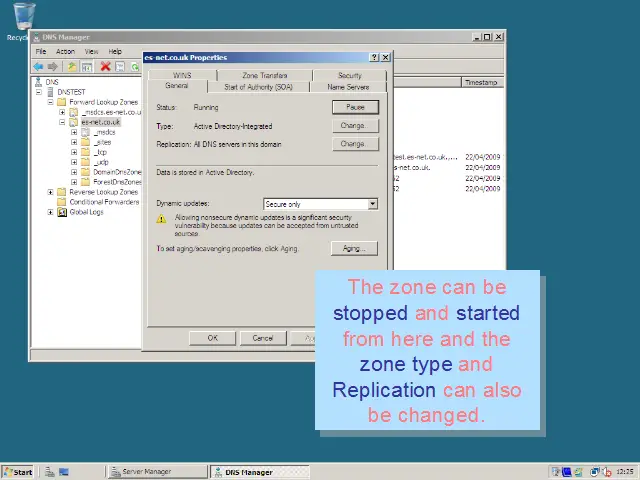The image size is (640, 480).
Task: Click the dialog Help question mark button
Action: (x=374, y=58)
